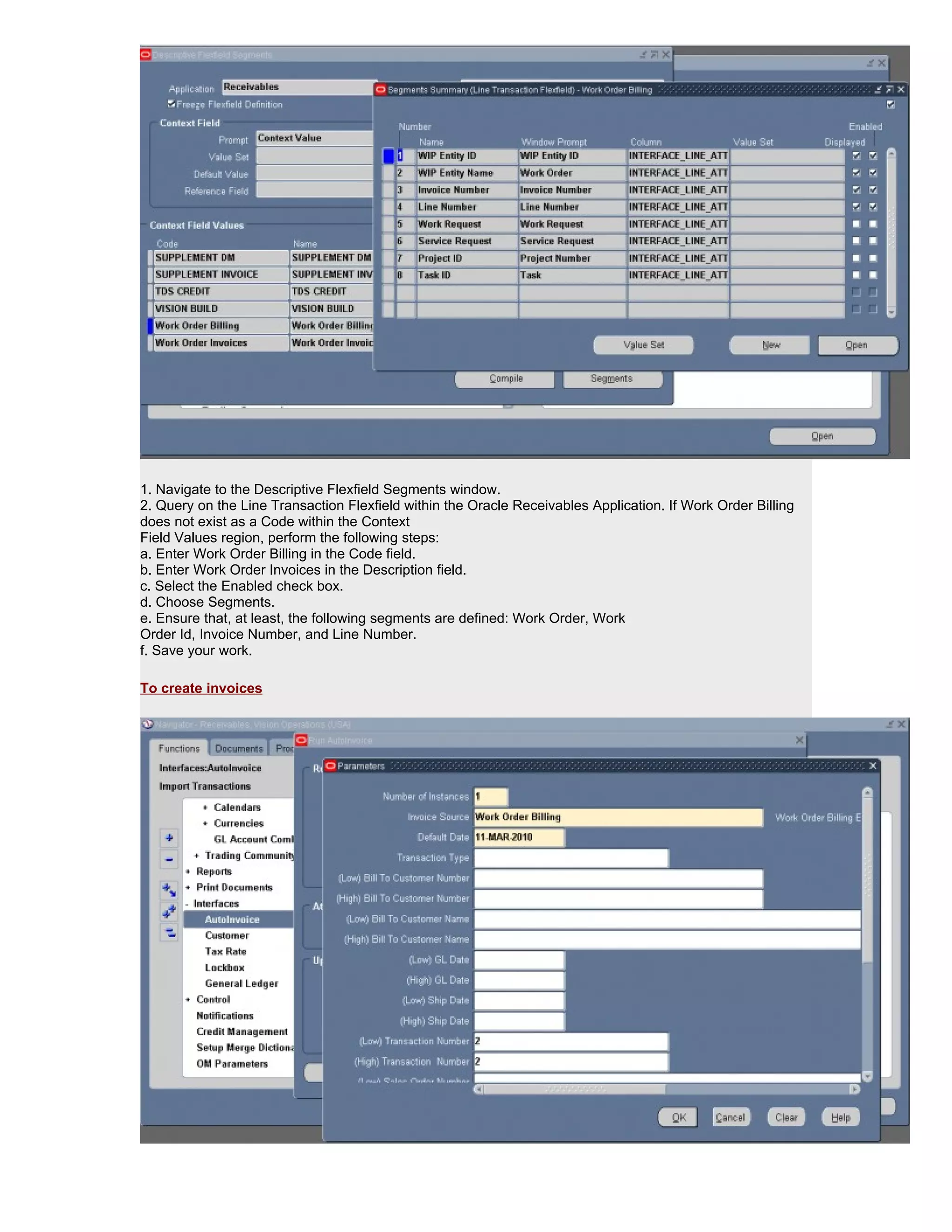Maximize the Segments Summary window
952x1232 pixels.
(889, 89)
